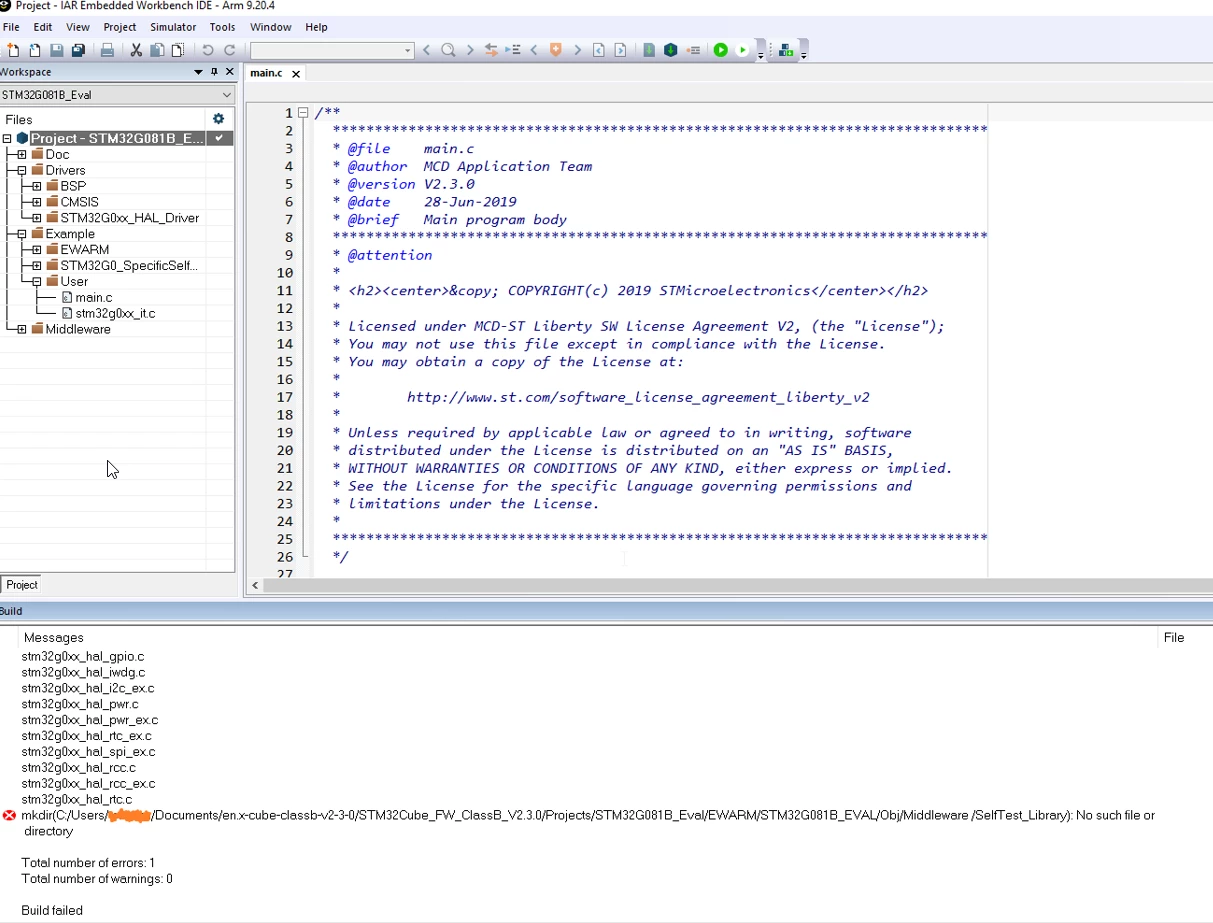Close the Workspace panel
The image size is (1213, 923).
[x=229, y=72]
